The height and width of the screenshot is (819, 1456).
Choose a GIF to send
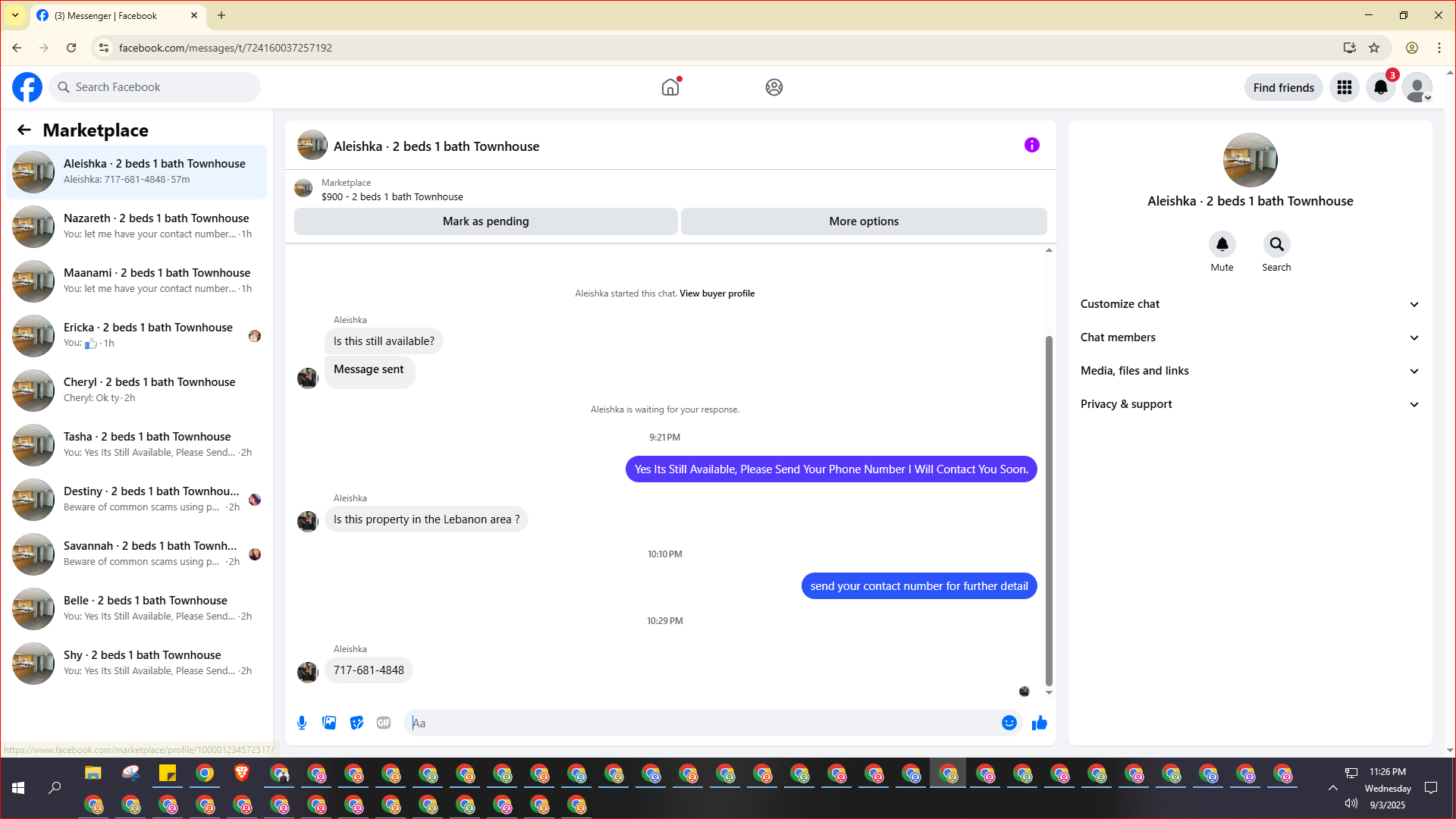coord(384,723)
